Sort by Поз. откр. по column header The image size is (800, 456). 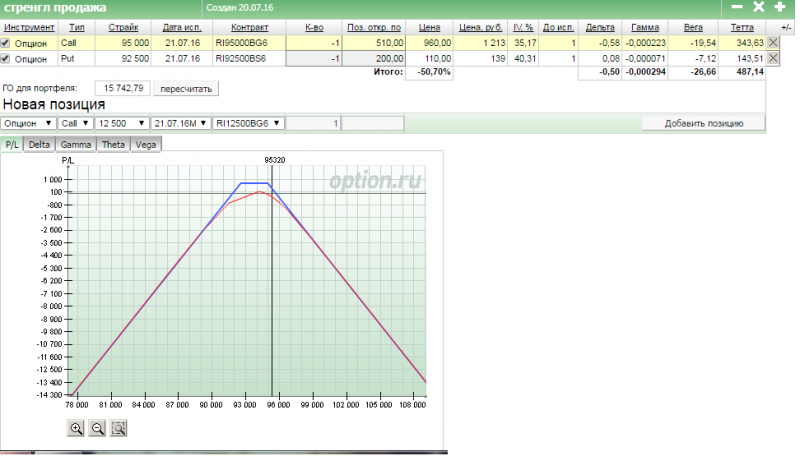click(x=374, y=28)
